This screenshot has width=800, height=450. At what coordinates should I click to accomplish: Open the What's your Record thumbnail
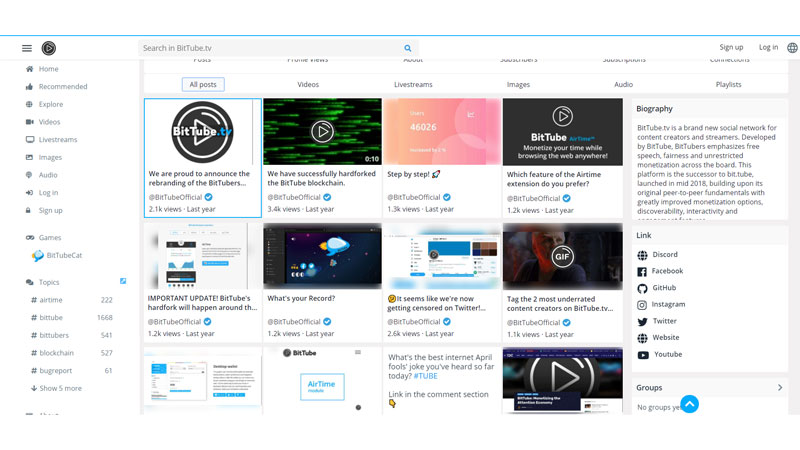coord(322,256)
